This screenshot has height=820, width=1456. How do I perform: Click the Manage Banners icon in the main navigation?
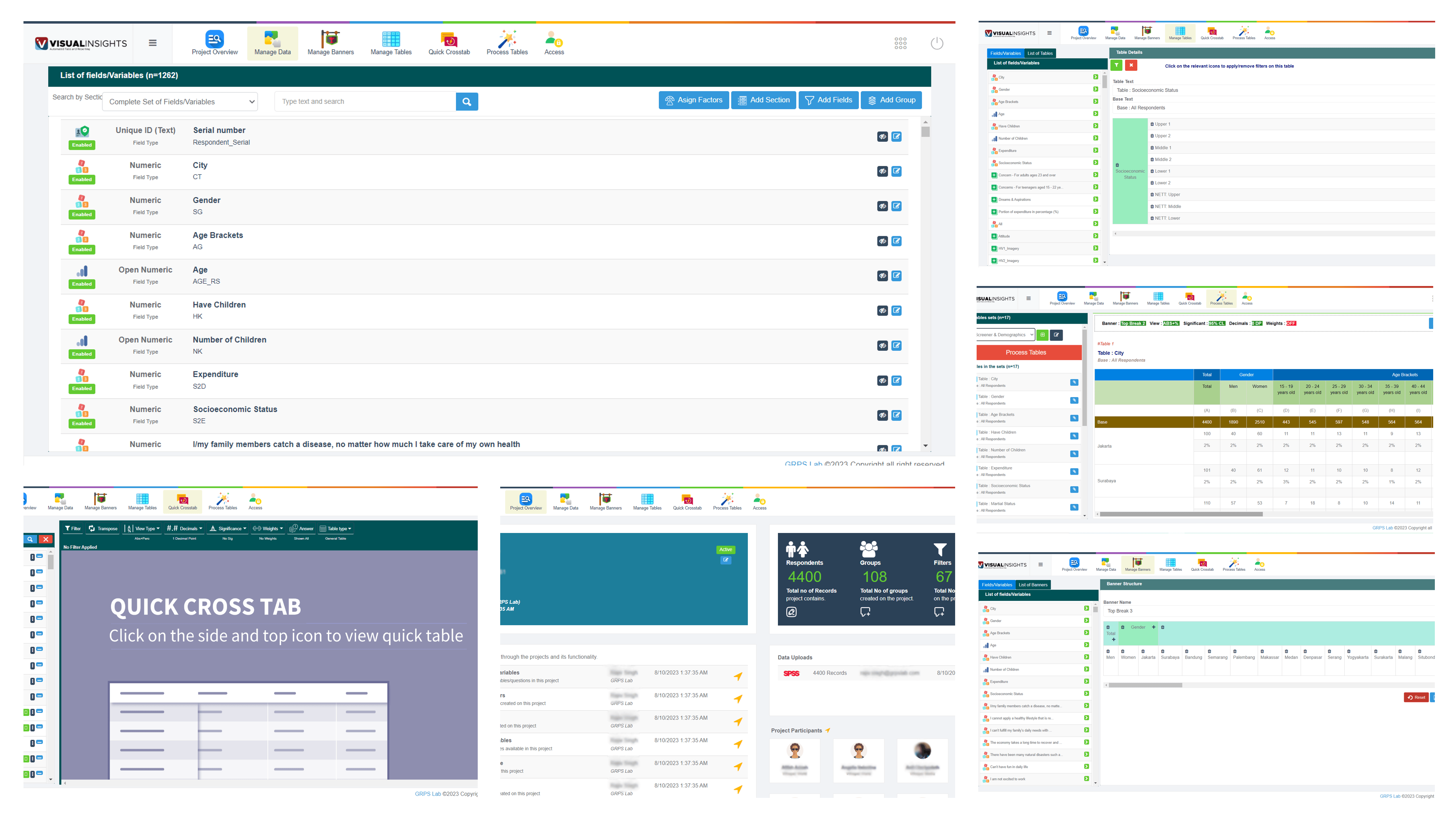pyautogui.click(x=330, y=43)
